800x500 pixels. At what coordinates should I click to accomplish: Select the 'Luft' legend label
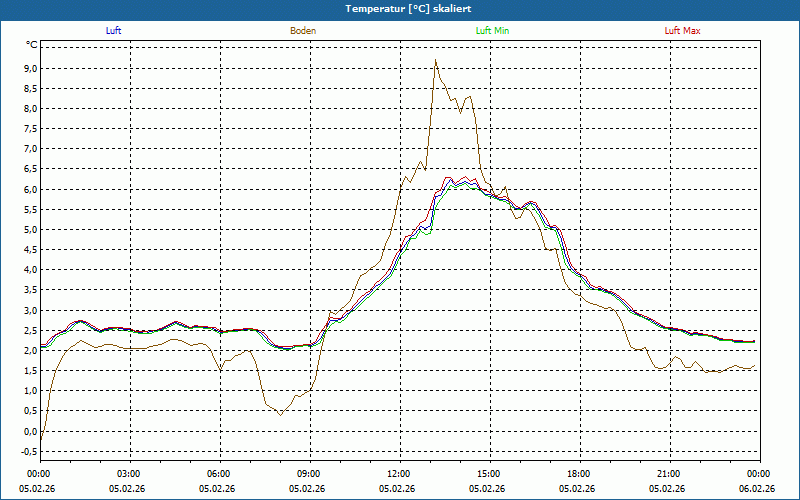click(x=113, y=31)
